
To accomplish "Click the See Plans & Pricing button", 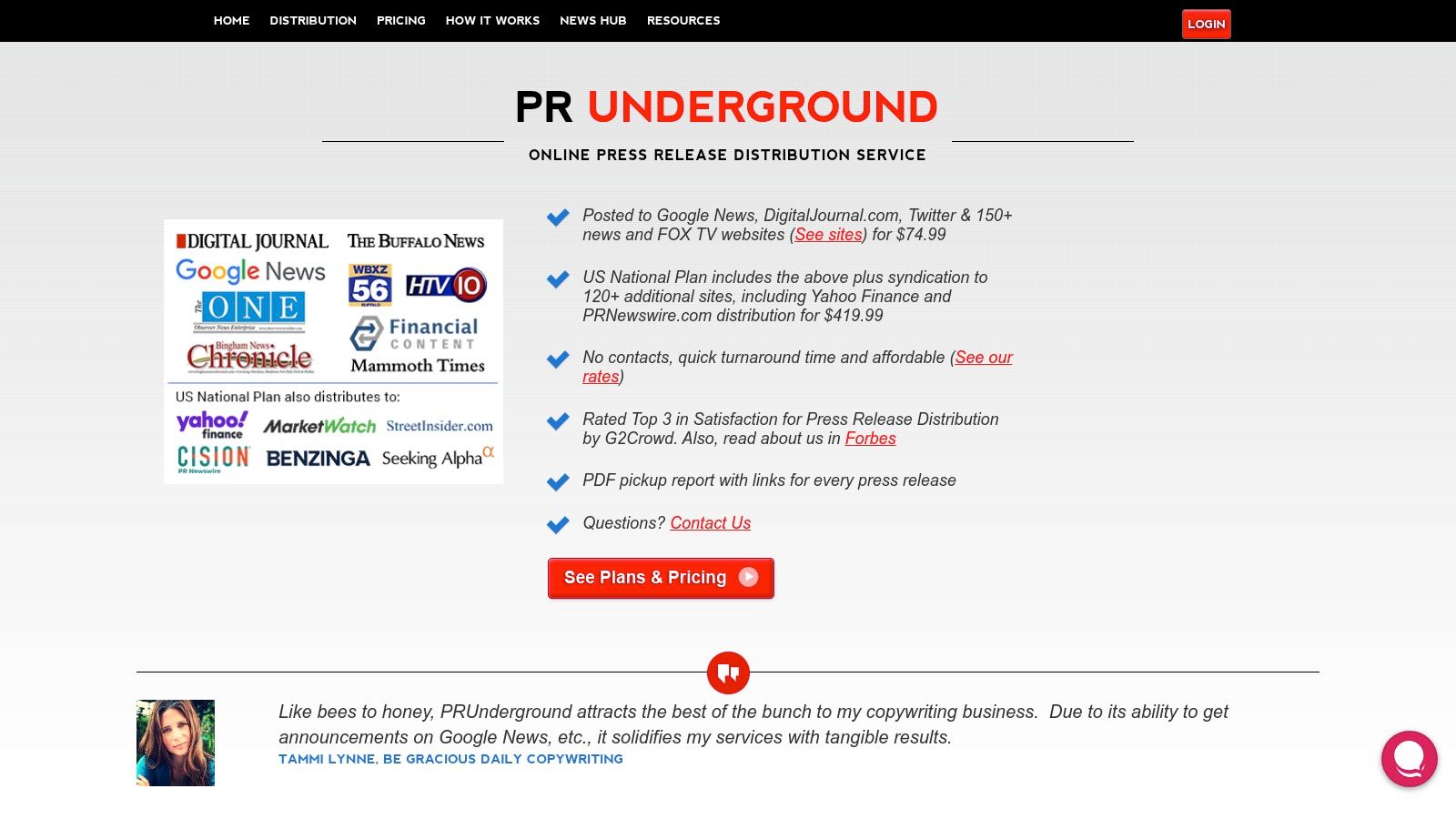I will pos(661,578).
